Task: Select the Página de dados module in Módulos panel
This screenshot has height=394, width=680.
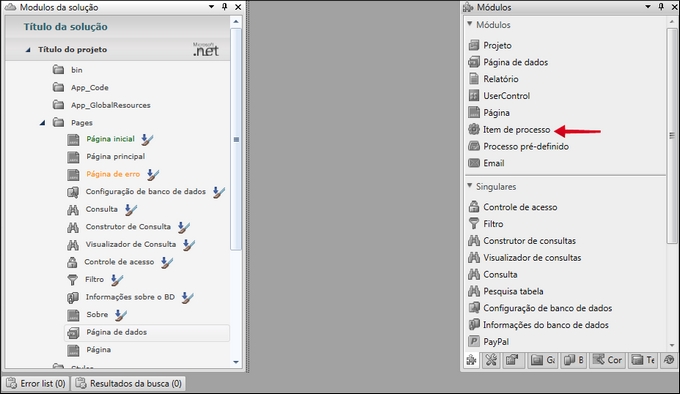Action: click(x=508, y=62)
